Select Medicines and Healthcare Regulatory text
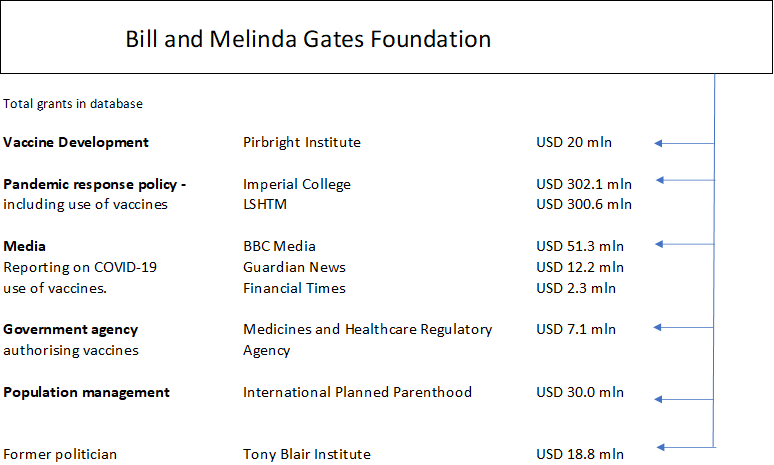 (367, 329)
